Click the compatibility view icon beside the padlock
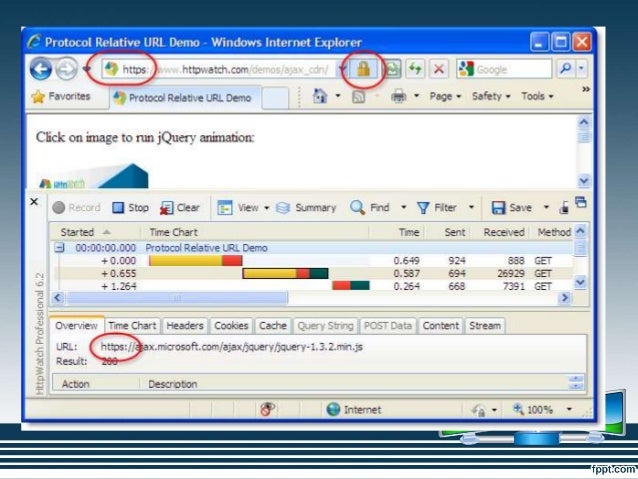Image resolution: width=638 pixels, height=479 pixels. 392,69
